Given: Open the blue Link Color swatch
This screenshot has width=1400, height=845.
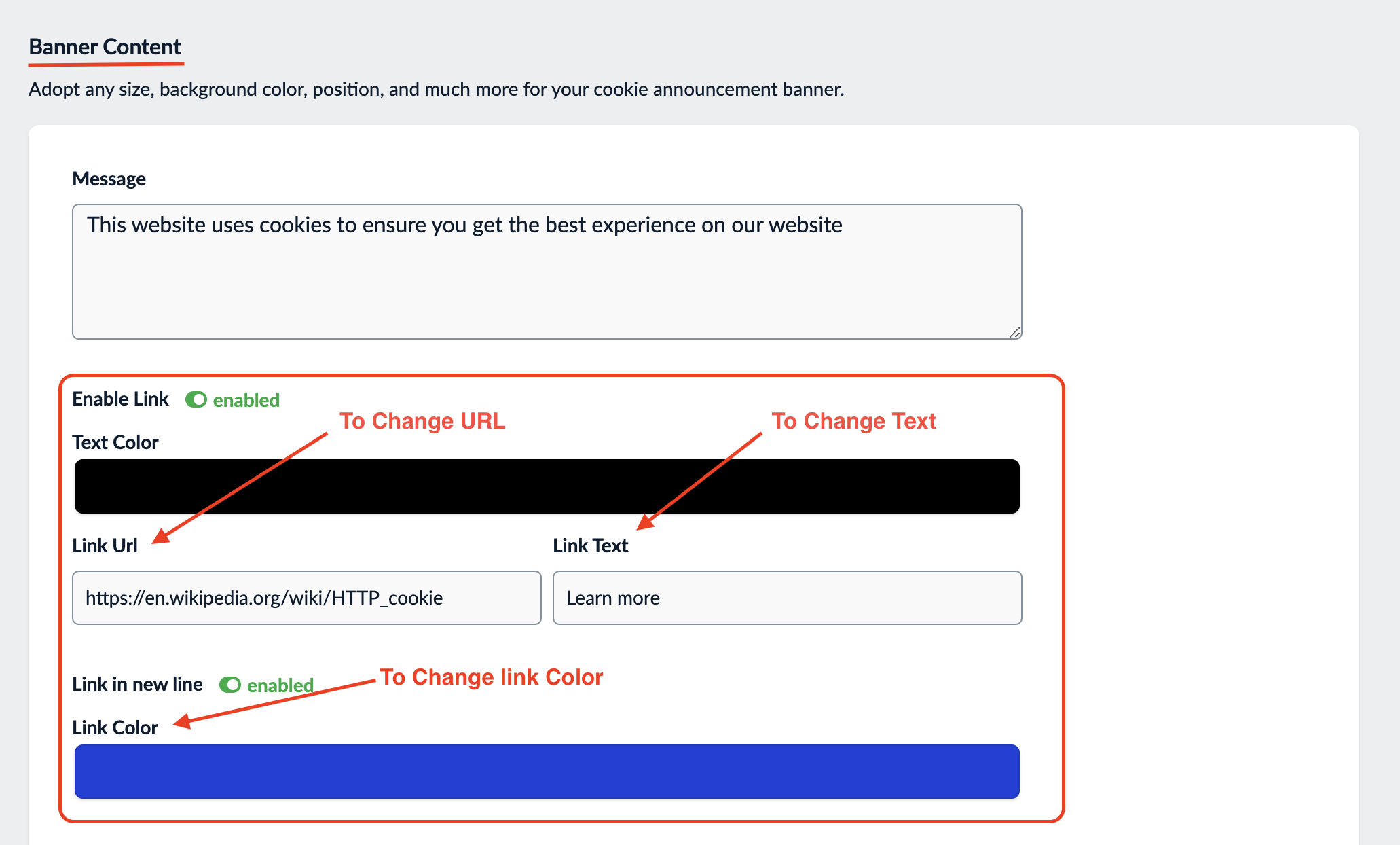Looking at the screenshot, I should point(547,772).
